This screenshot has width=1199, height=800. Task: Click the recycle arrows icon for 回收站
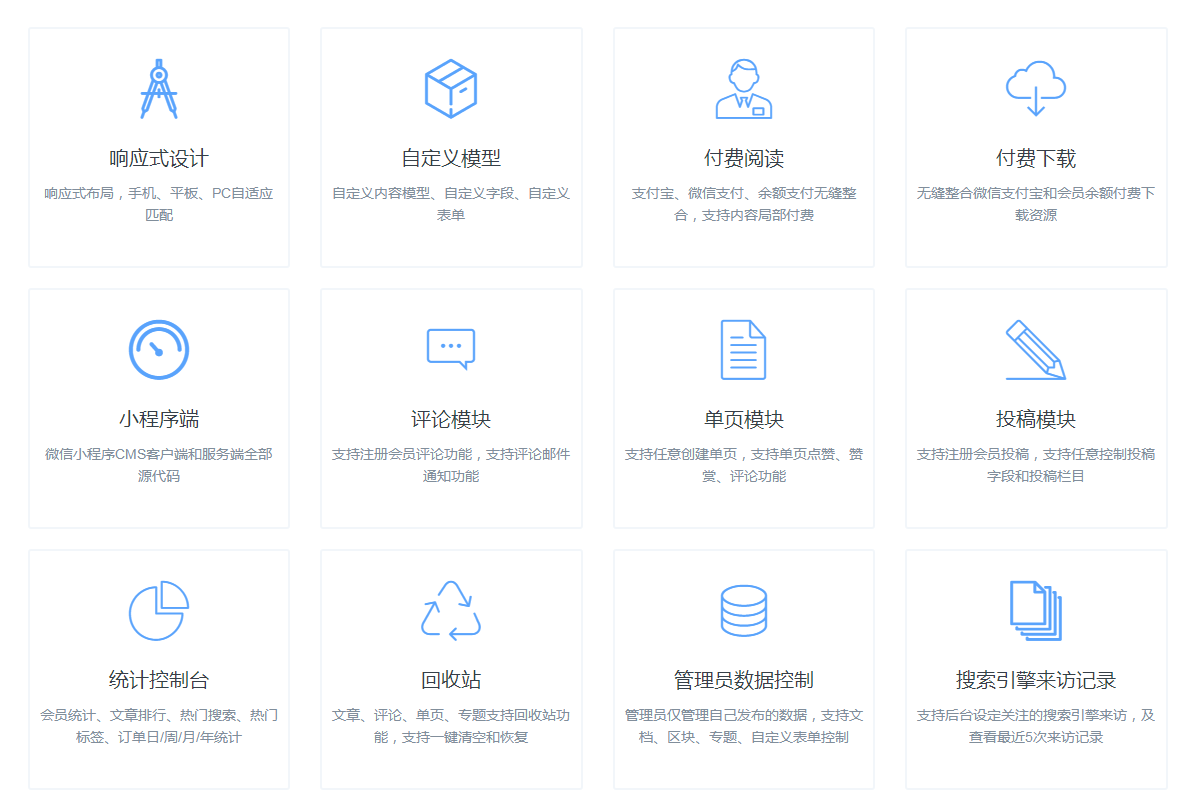(451, 610)
